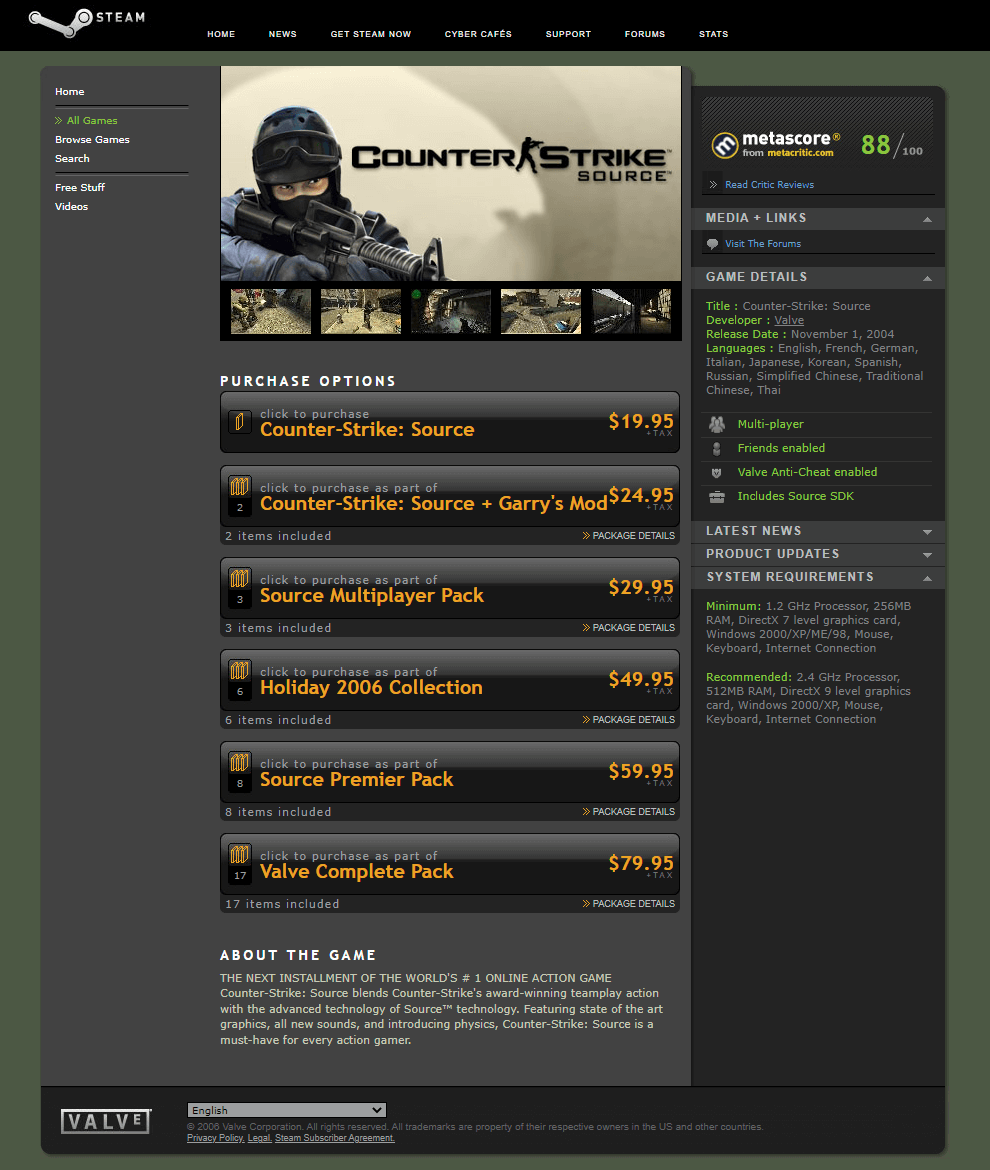Purchase Counter-Strike: Source for $19.95
Image resolution: width=990 pixels, height=1170 pixels.
[x=450, y=422]
